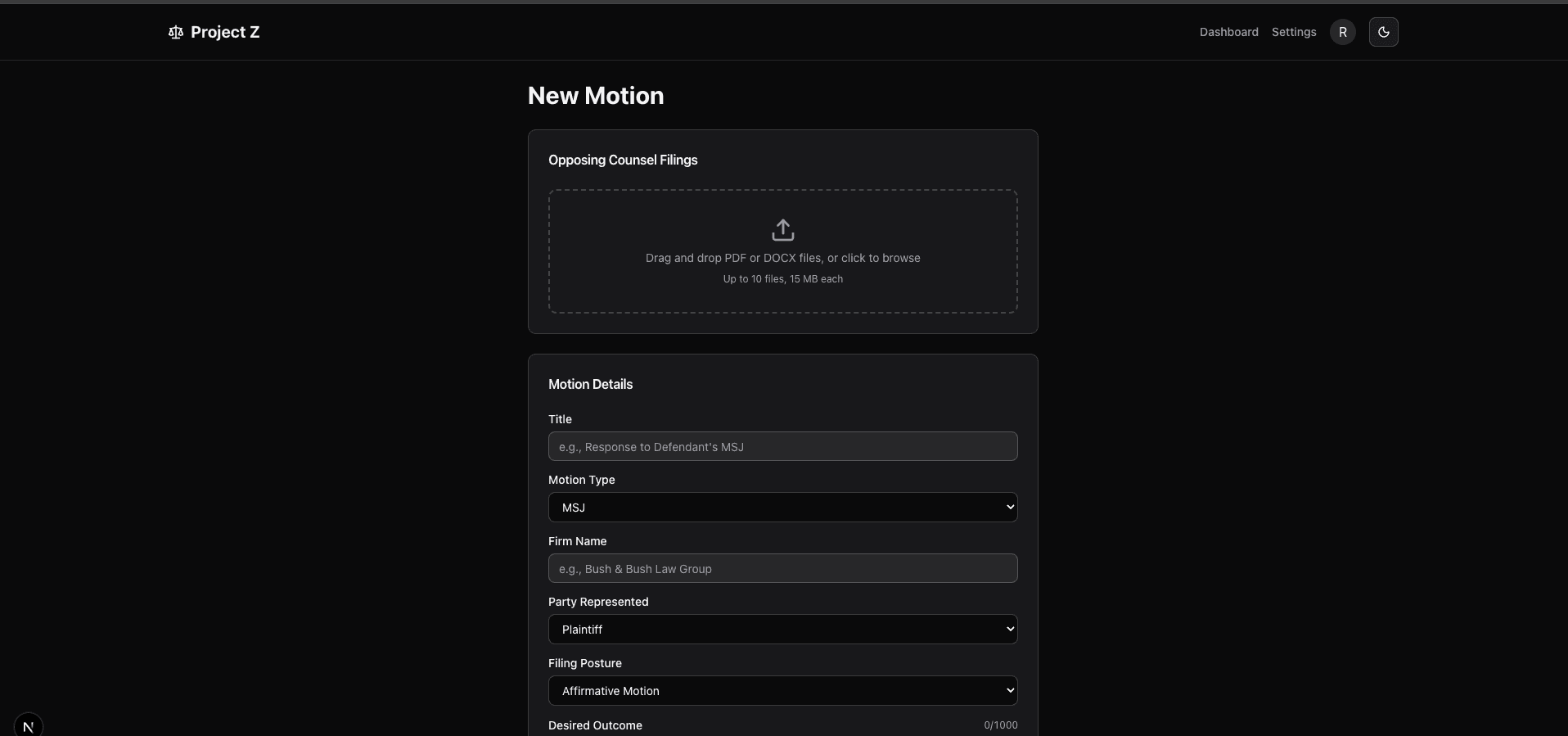Click the Desired Outcome label
Viewport: 1568px width, 736px height.
tap(595, 725)
